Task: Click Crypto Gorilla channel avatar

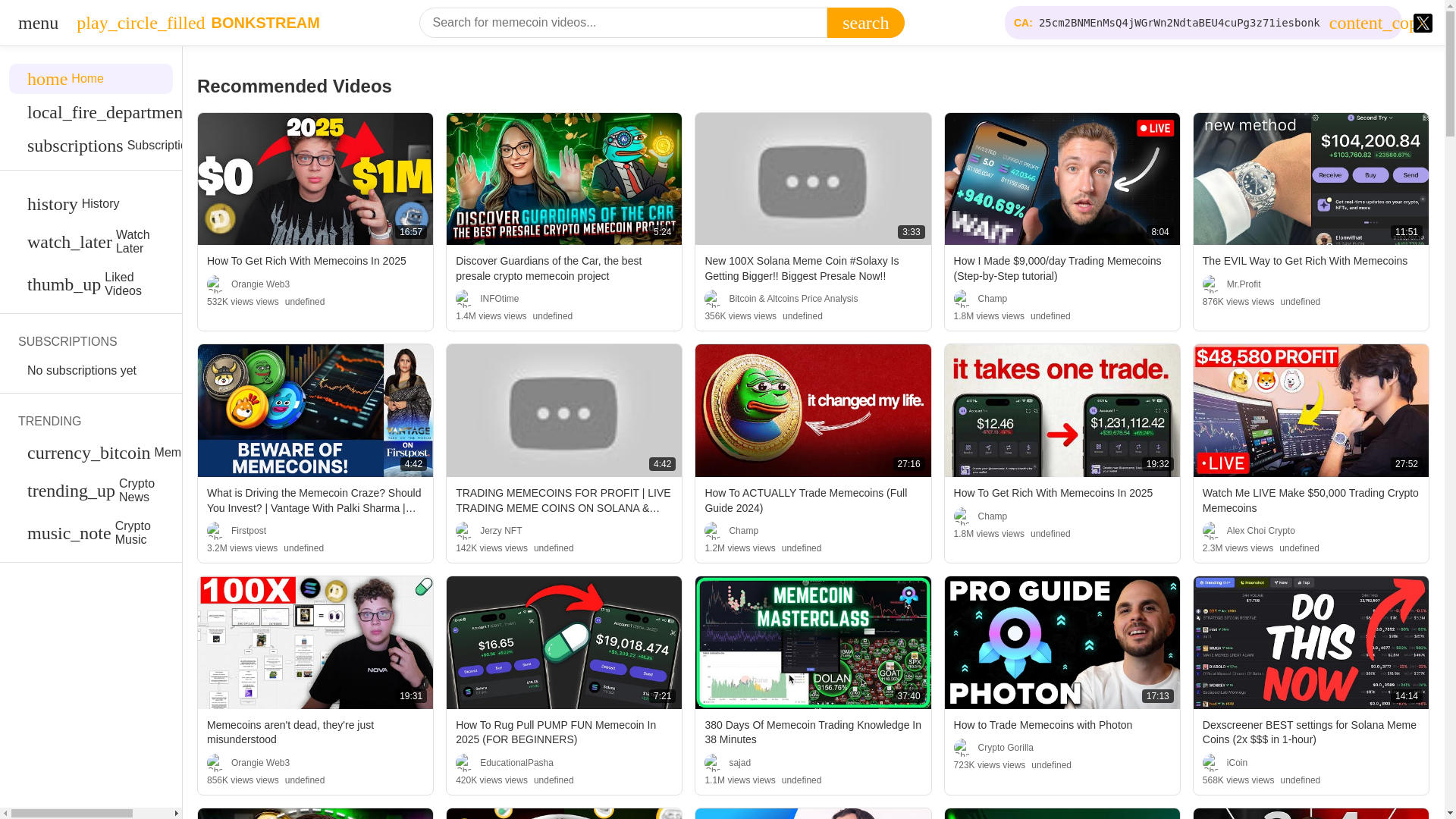Action: tap(962, 748)
